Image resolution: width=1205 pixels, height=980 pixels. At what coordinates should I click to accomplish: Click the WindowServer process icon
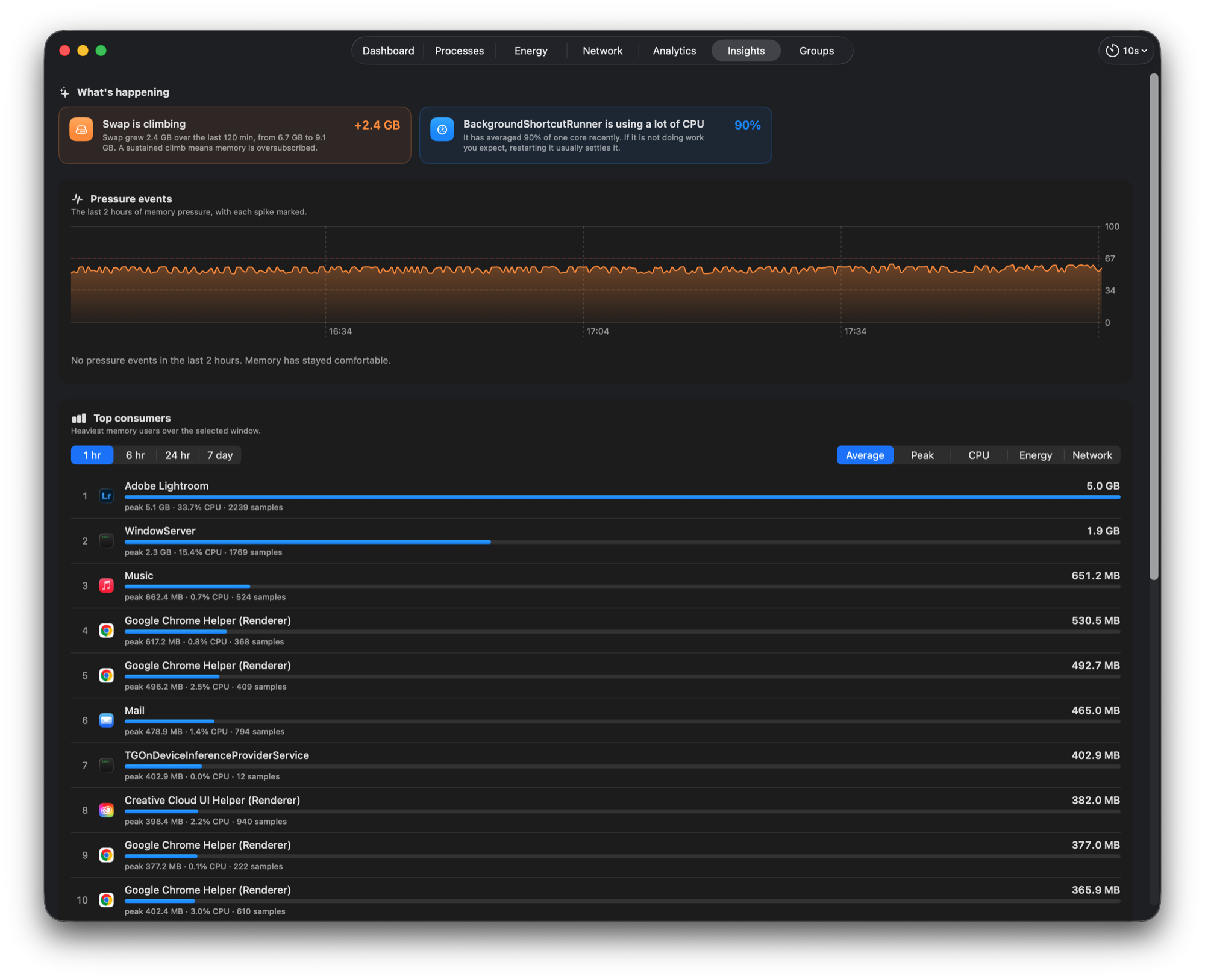(107, 541)
